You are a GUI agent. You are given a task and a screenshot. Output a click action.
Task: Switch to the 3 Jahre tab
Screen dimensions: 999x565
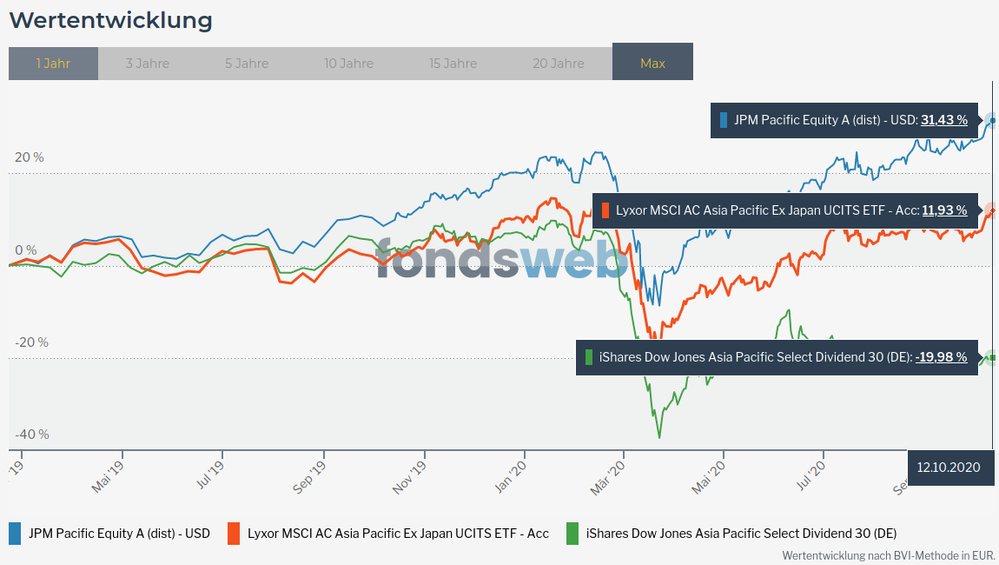(147, 63)
